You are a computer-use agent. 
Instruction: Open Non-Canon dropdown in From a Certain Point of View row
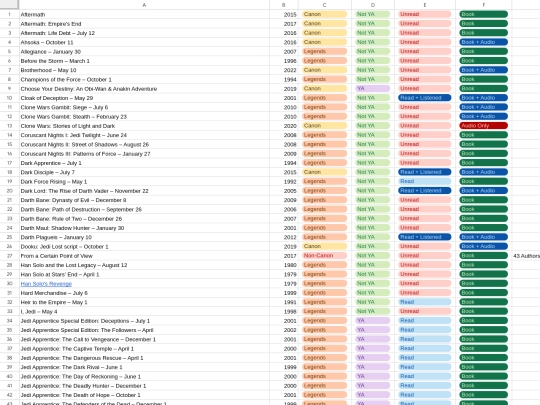click(324, 256)
